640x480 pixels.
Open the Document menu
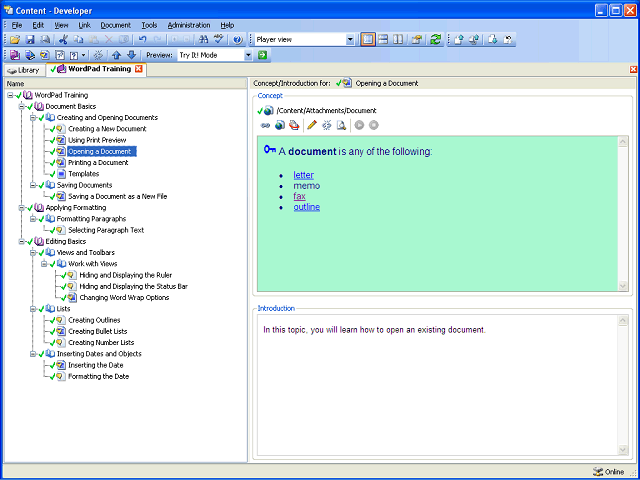(116, 25)
